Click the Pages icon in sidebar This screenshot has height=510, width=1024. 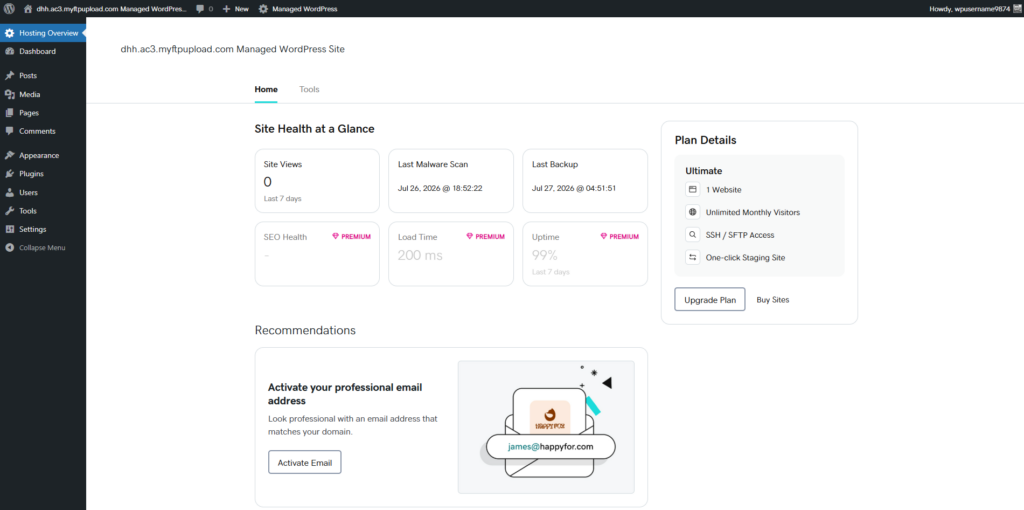[9, 112]
